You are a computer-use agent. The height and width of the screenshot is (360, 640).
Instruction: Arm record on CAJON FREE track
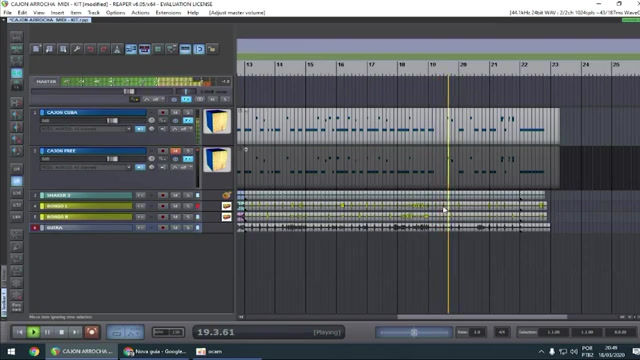[163, 151]
